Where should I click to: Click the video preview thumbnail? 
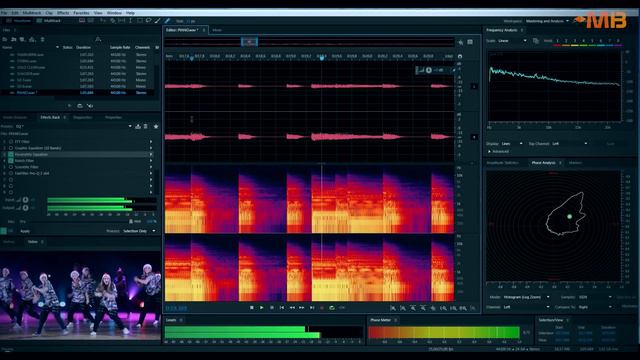click(80, 295)
